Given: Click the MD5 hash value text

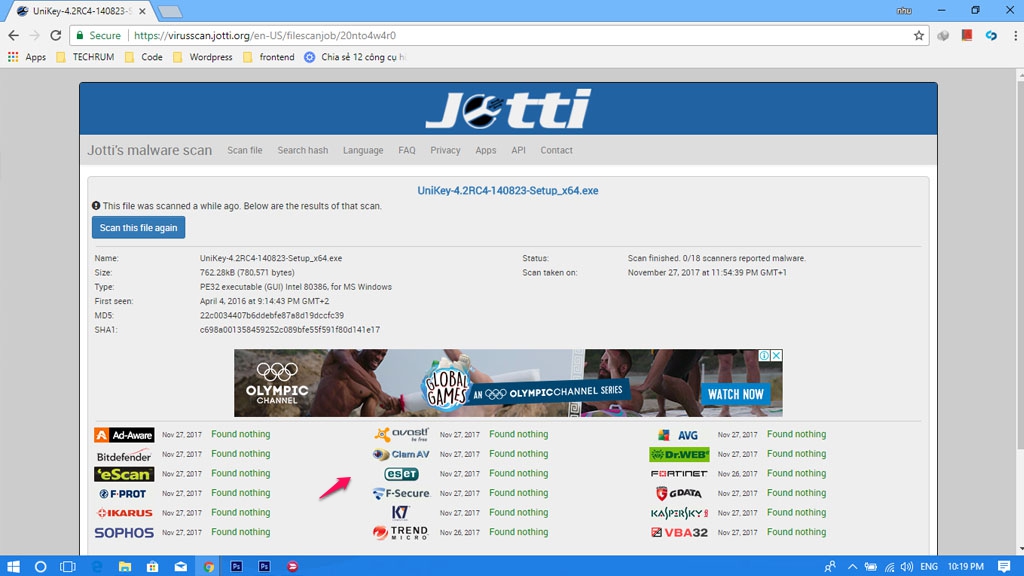Looking at the screenshot, I should tap(272, 315).
